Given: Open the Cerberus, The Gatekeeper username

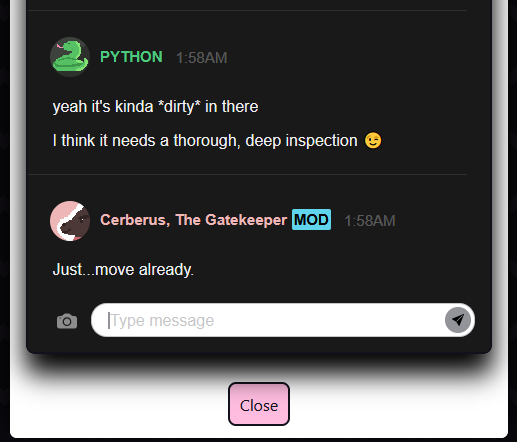Looking at the screenshot, I should (x=193, y=220).
